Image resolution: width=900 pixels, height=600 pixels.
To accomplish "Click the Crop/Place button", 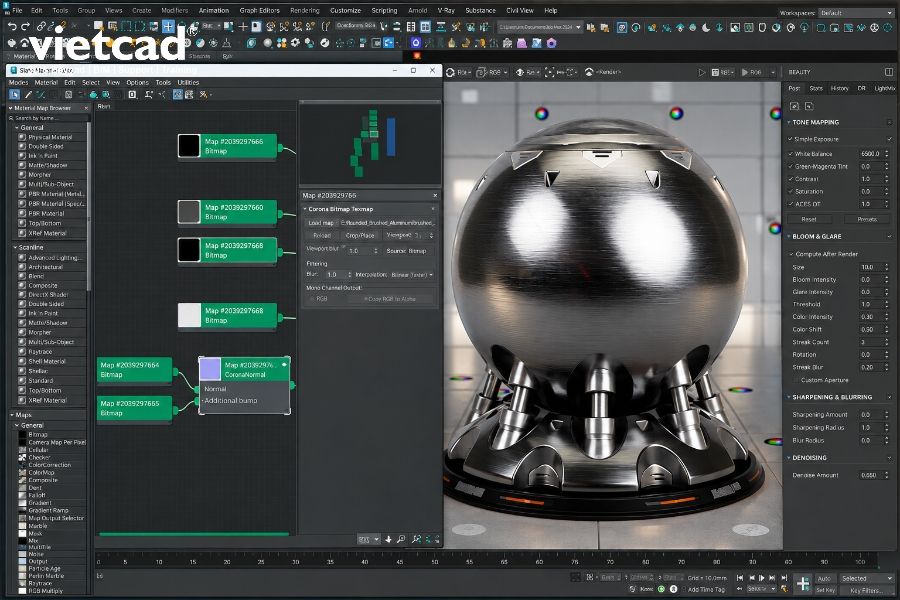I will (x=360, y=235).
